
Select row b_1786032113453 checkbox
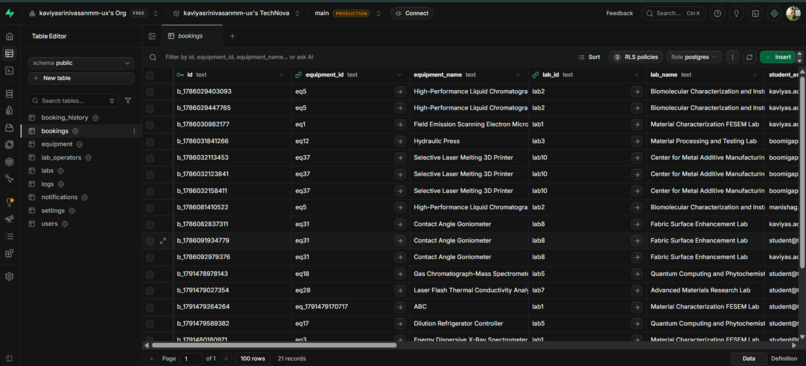(150, 158)
